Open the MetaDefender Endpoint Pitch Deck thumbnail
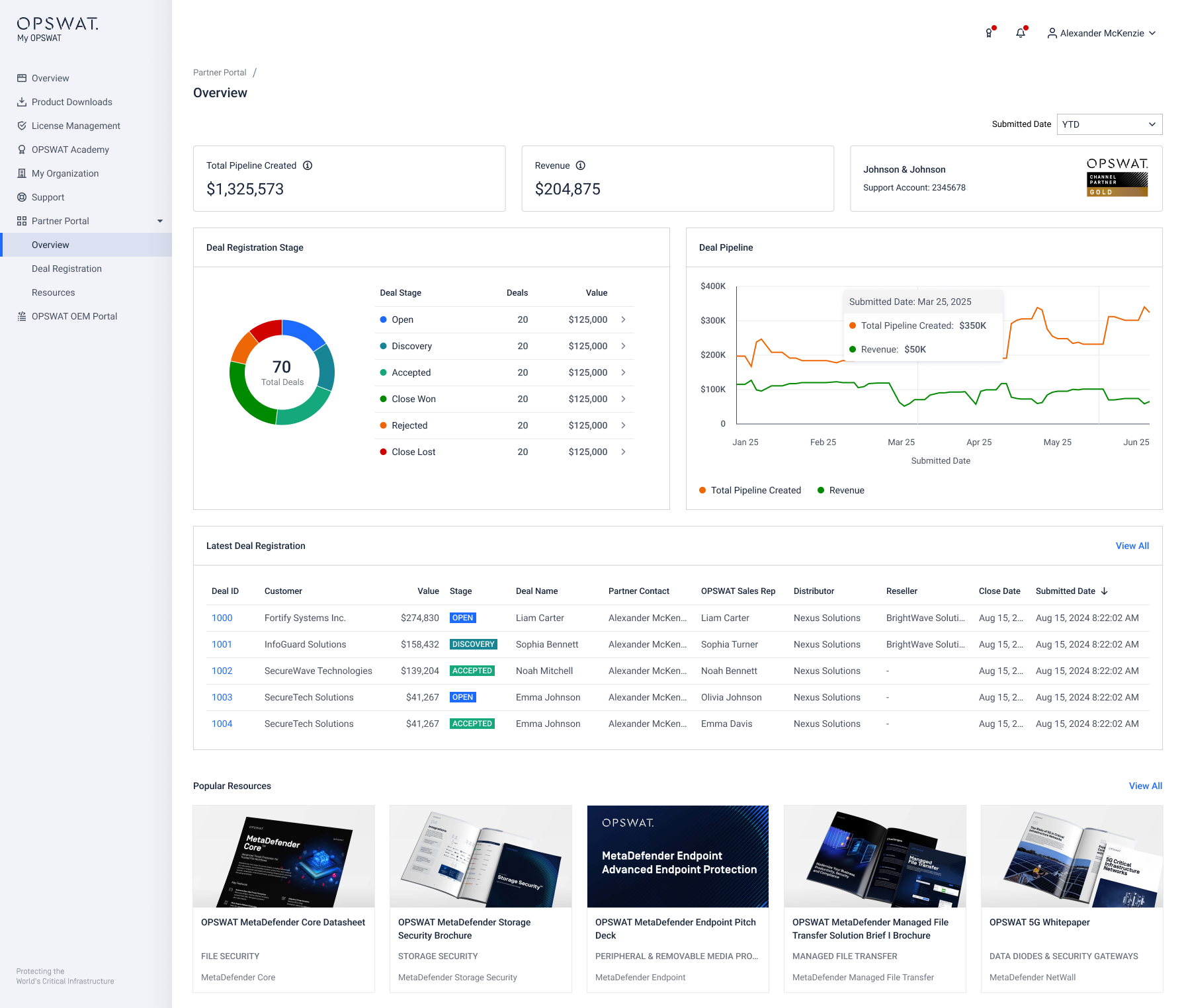The image size is (1184, 1008). point(677,856)
